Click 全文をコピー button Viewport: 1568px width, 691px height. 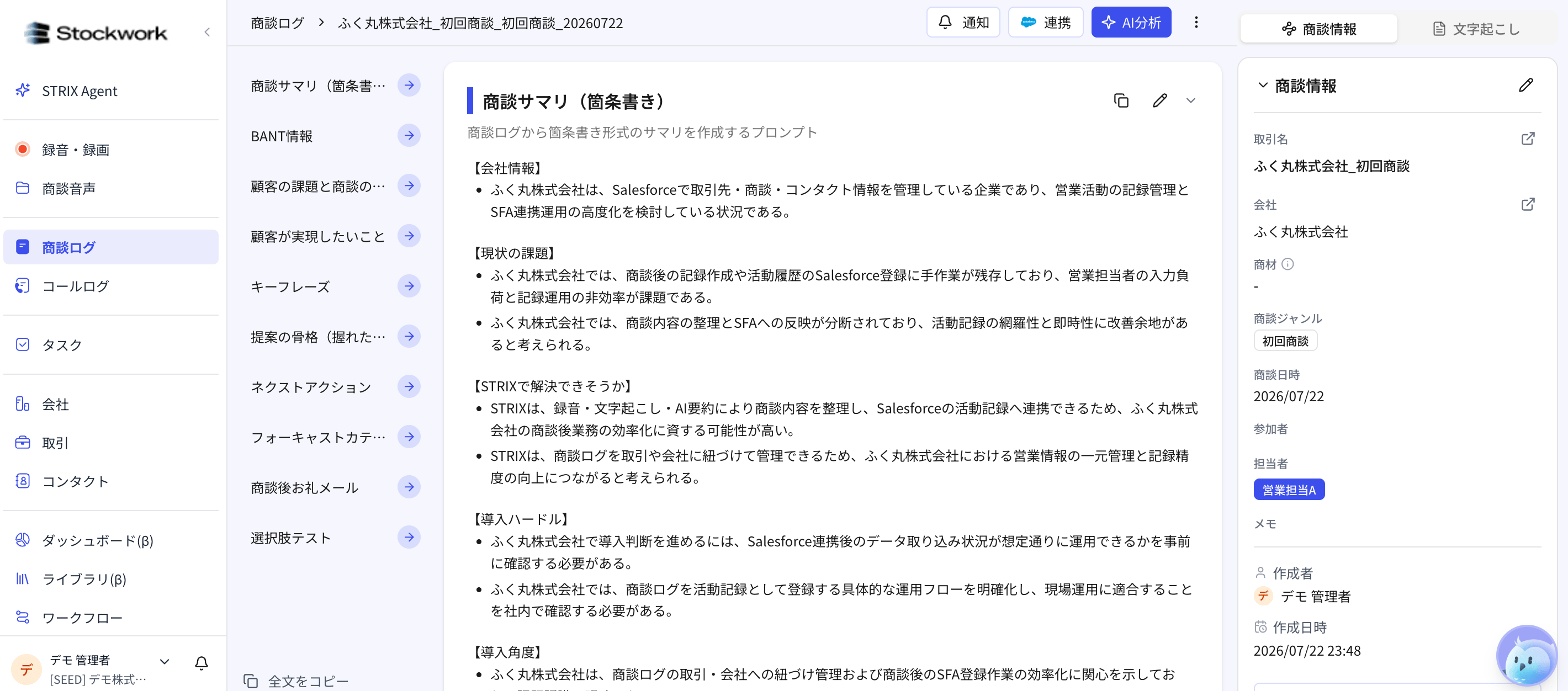(x=296, y=681)
